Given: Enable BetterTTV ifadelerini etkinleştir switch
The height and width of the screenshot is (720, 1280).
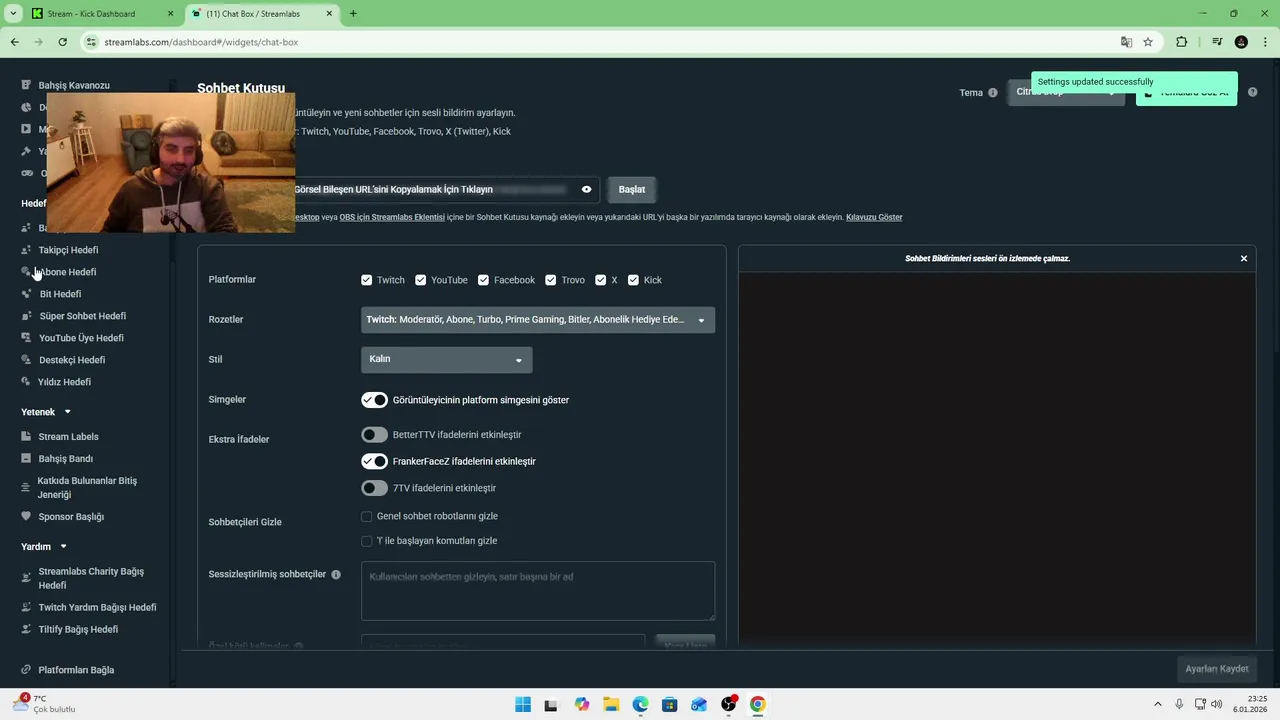Looking at the screenshot, I should 374,435.
